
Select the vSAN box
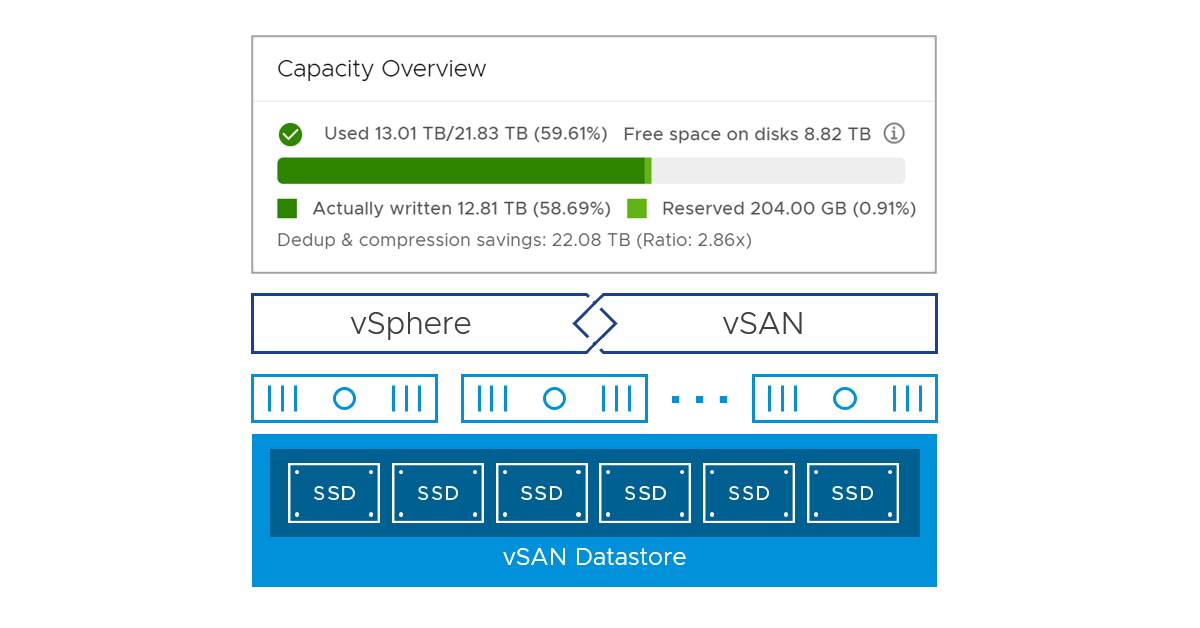[x=764, y=324]
